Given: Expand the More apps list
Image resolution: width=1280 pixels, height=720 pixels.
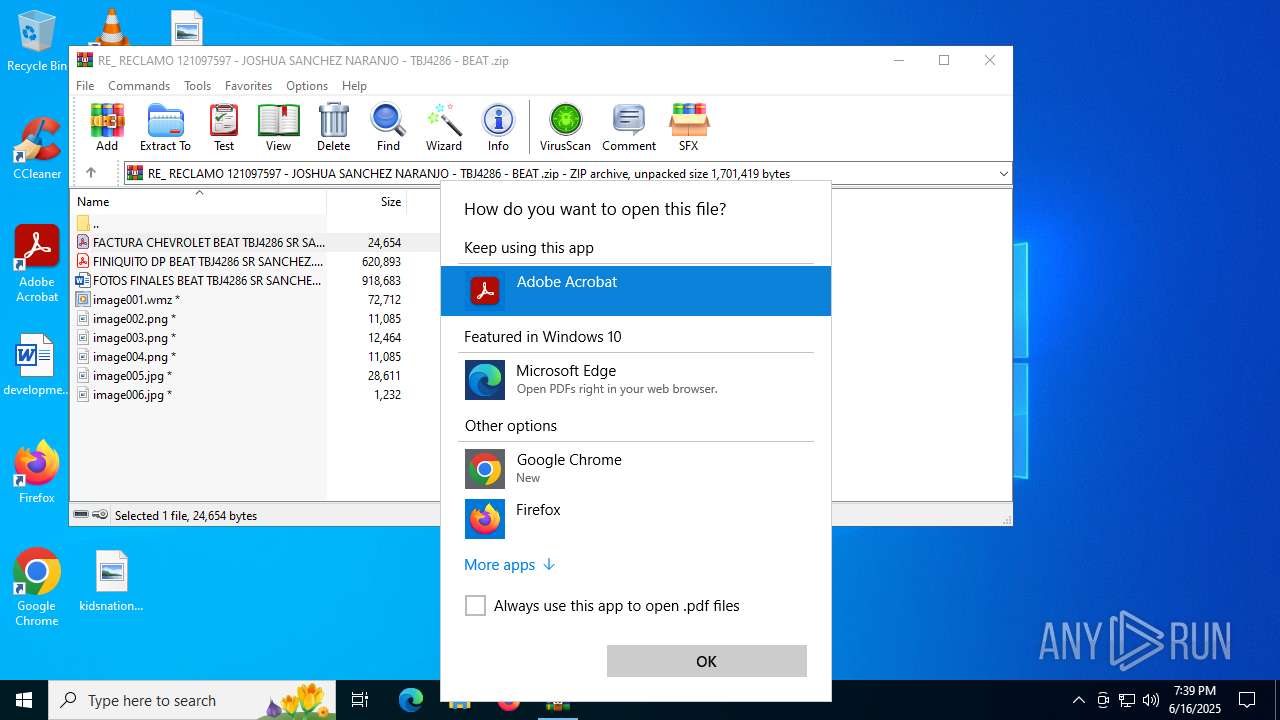Looking at the screenshot, I should pyautogui.click(x=509, y=565).
